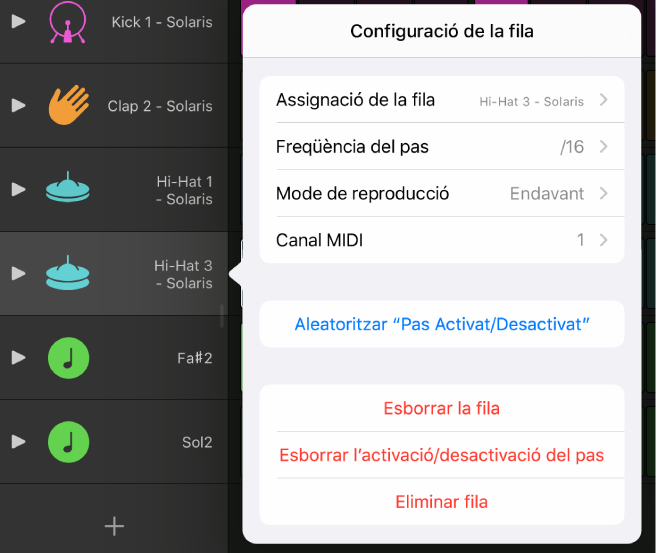
Task: Open Assignació de la fila options
Action: (x=442, y=100)
